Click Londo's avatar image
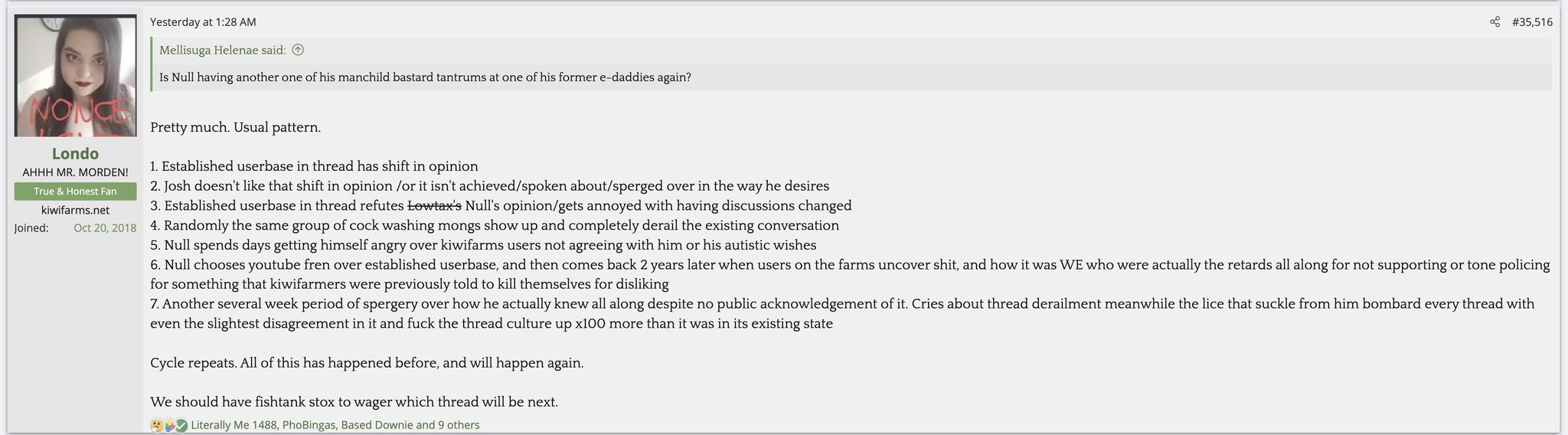 click(x=76, y=76)
